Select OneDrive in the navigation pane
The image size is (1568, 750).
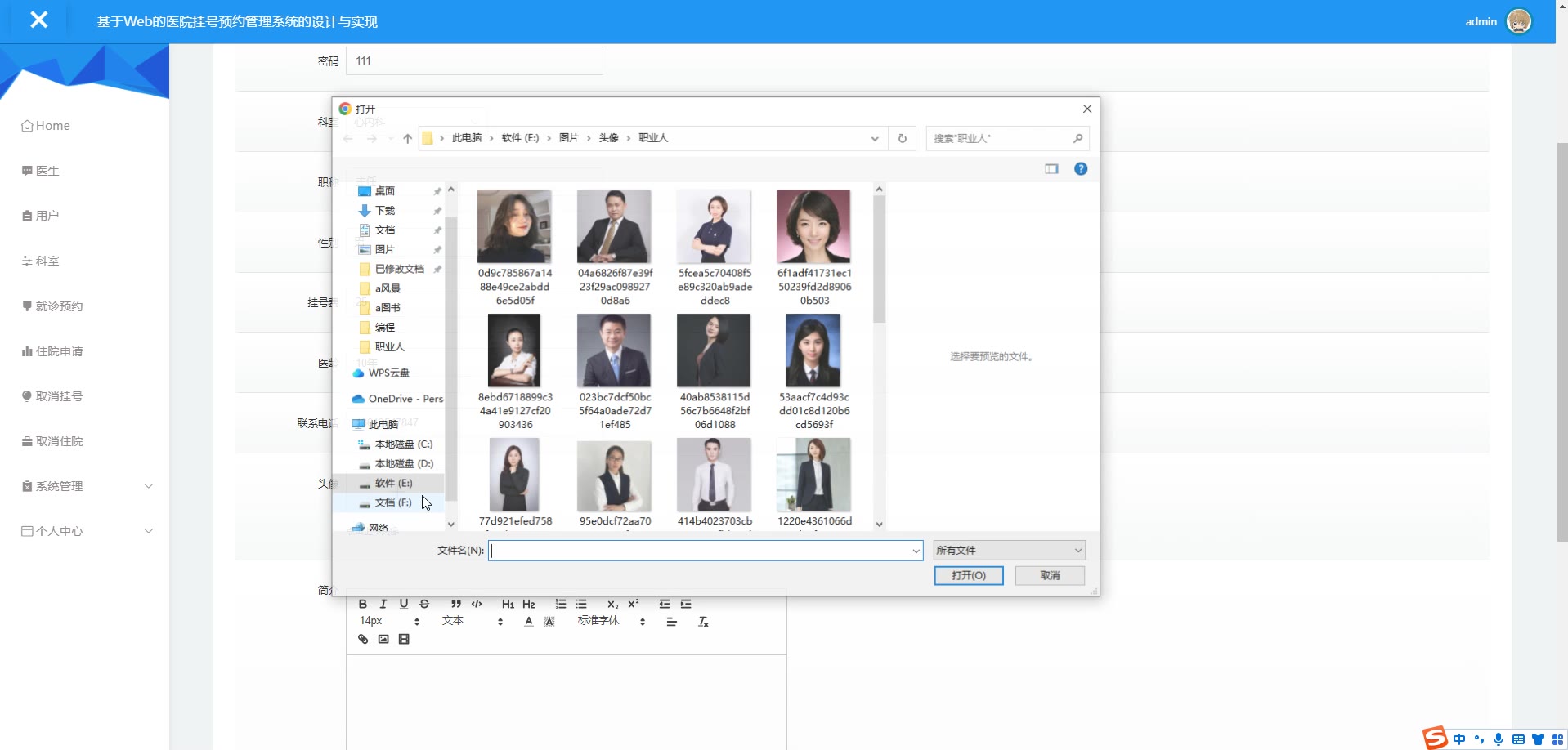[397, 399]
